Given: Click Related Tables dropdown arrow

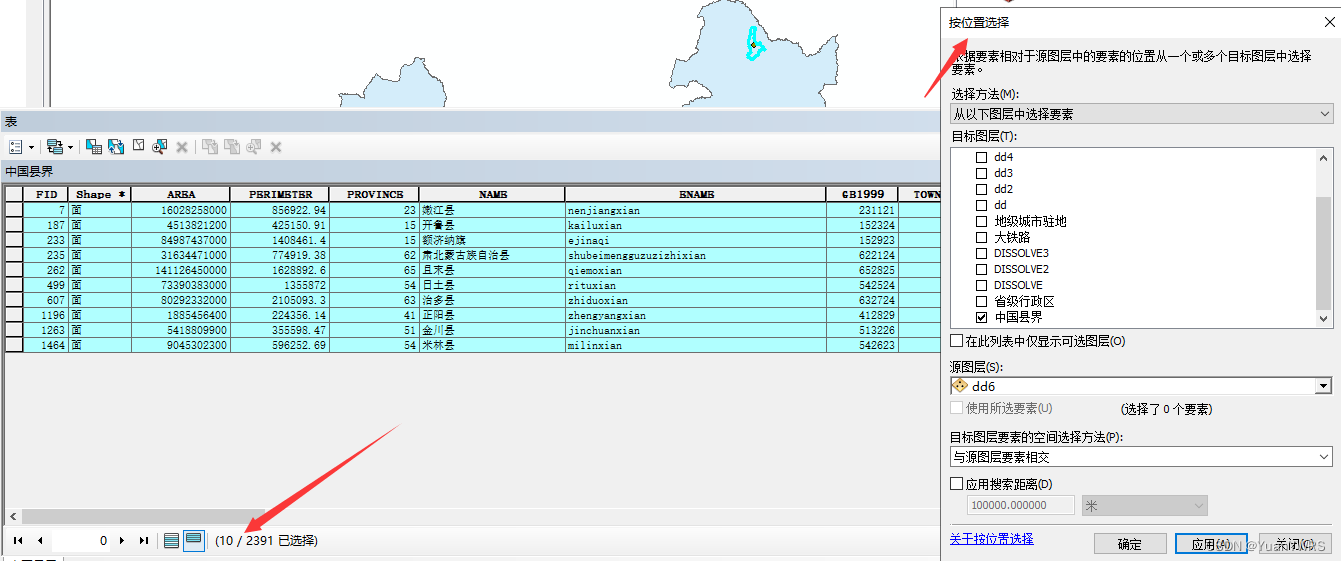Looking at the screenshot, I should (x=70, y=148).
